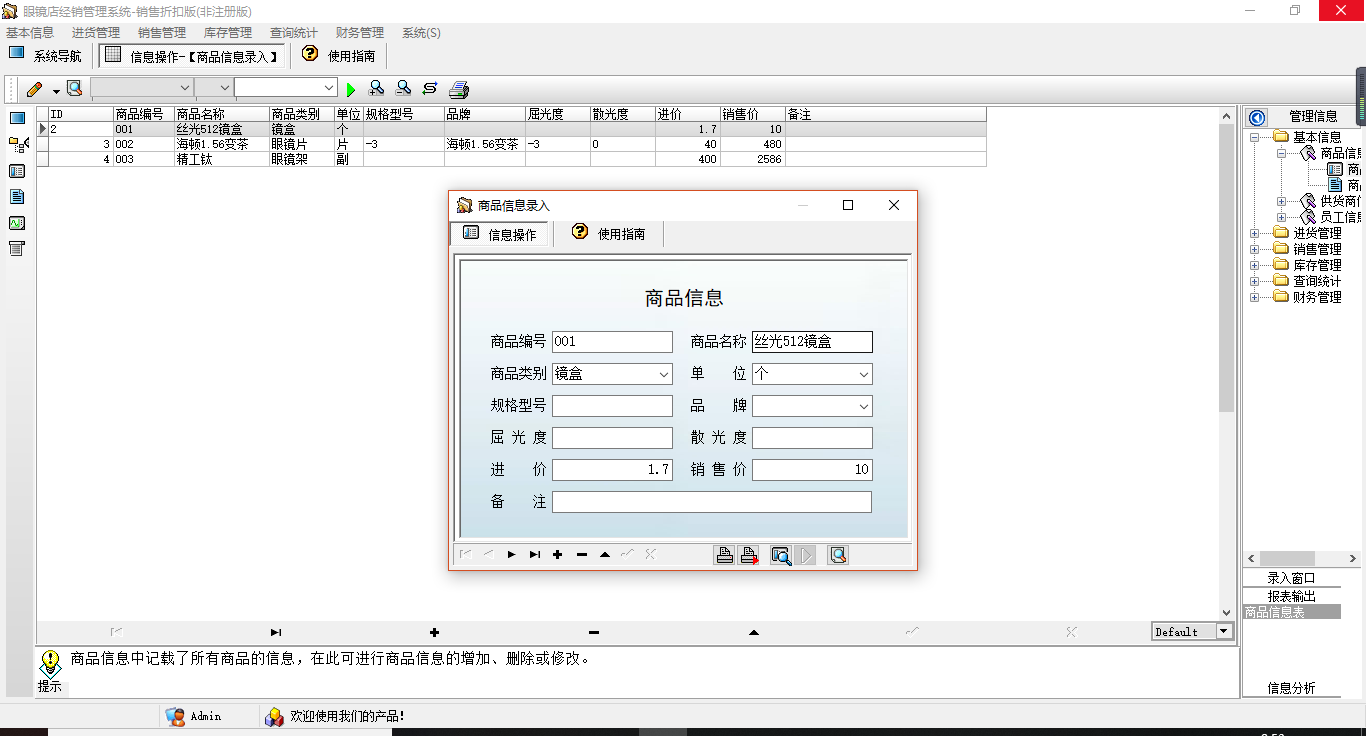The width and height of the screenshot is (1366, 736).
Task: Switch to main window 使用指南 tab
Action: [339, 56]
